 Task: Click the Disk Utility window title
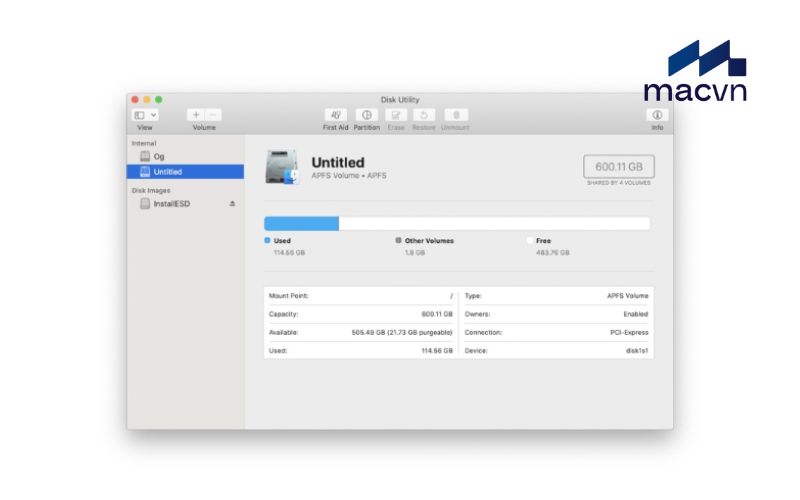point(400,99)
